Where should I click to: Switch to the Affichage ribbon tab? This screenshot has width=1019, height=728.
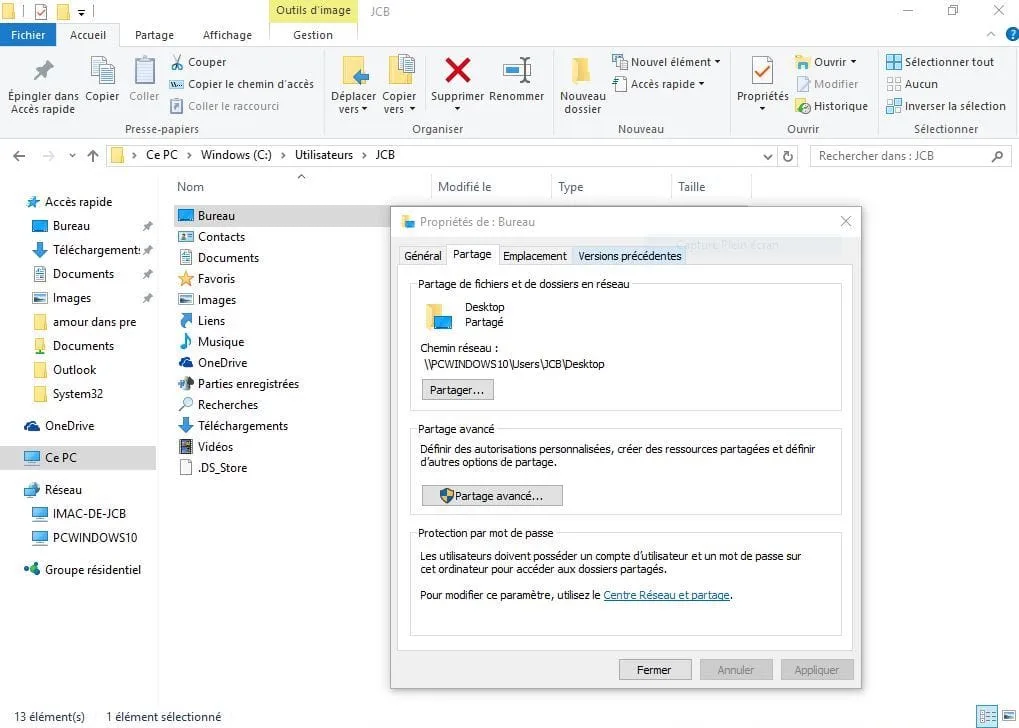coord(227,35)
